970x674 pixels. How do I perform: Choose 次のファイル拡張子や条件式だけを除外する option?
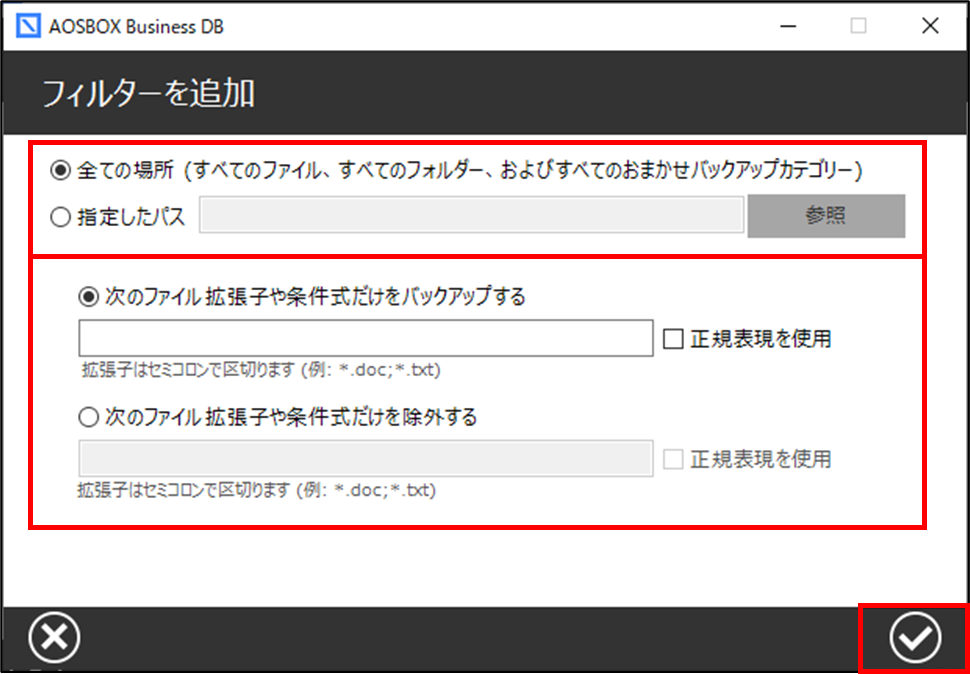pos(88,417)
